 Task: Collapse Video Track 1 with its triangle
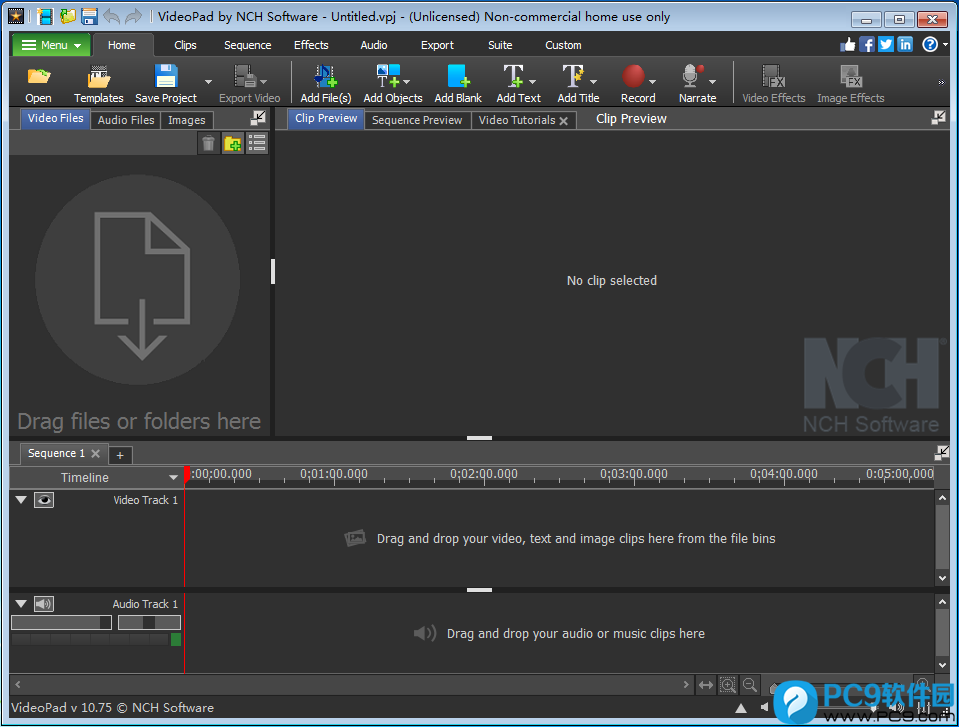pos(21,500)
